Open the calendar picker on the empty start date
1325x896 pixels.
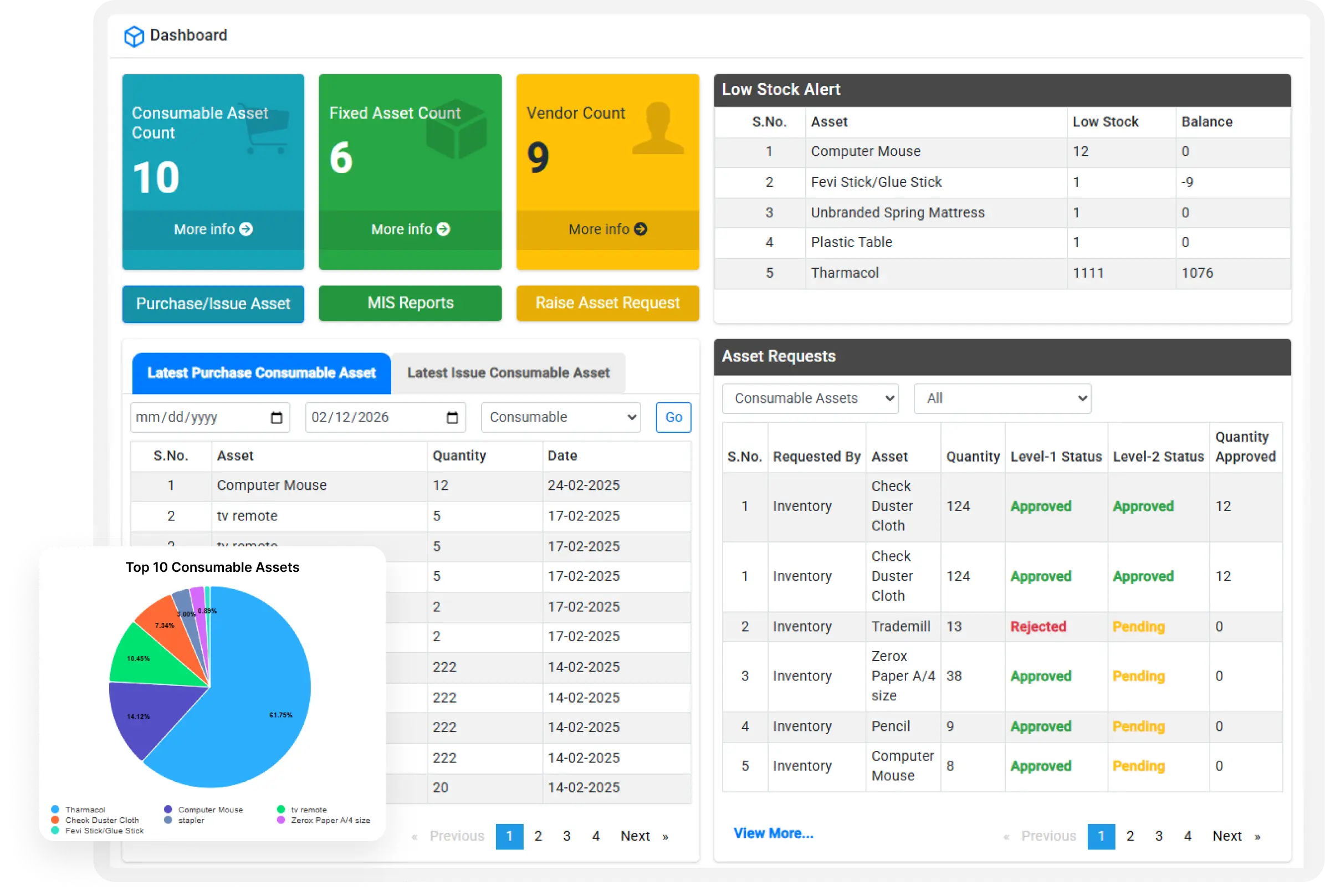click(277, 418)
